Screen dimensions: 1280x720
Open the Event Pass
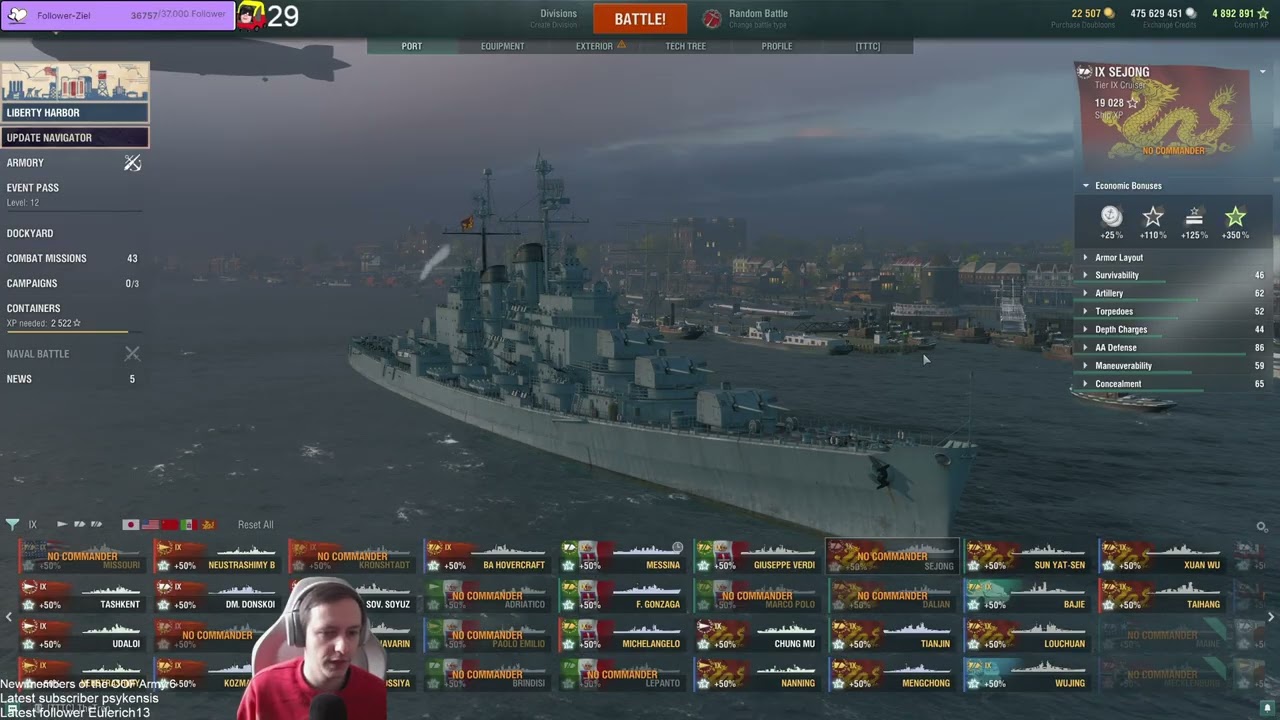(33, 188)
